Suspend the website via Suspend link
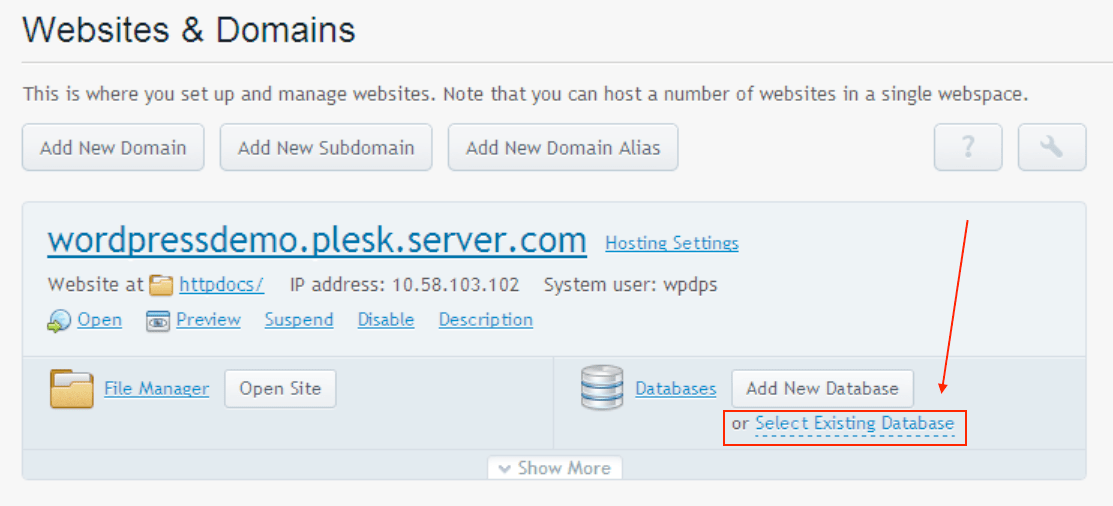 [299, 320]
